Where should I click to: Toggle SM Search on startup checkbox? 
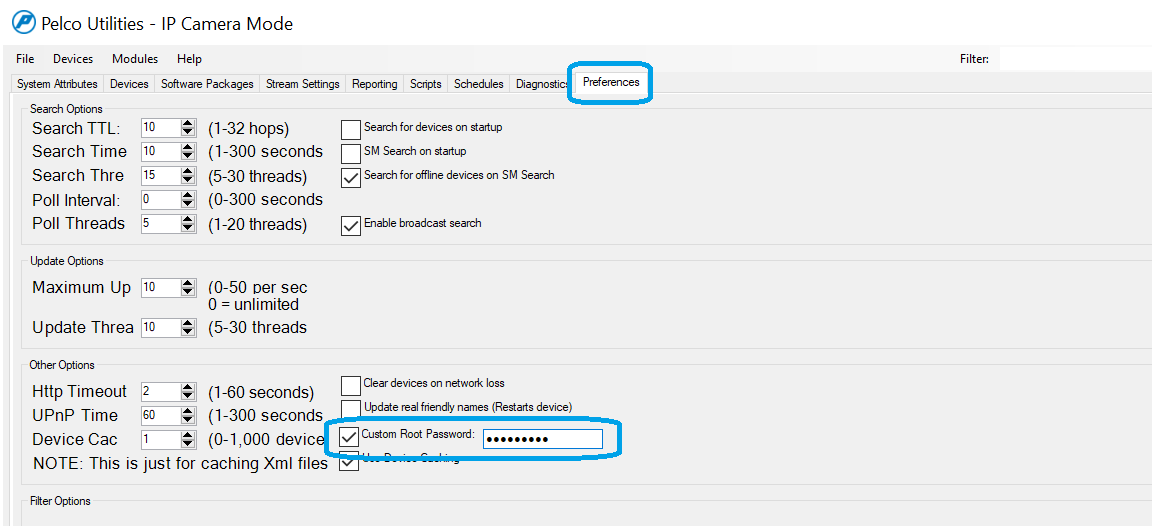tap(350, 153)
